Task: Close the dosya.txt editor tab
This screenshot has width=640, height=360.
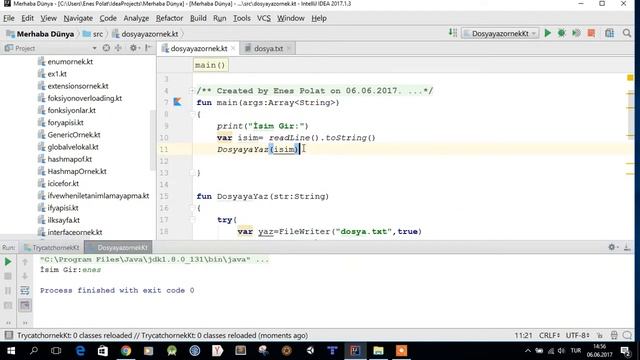Action: (289, 48)
